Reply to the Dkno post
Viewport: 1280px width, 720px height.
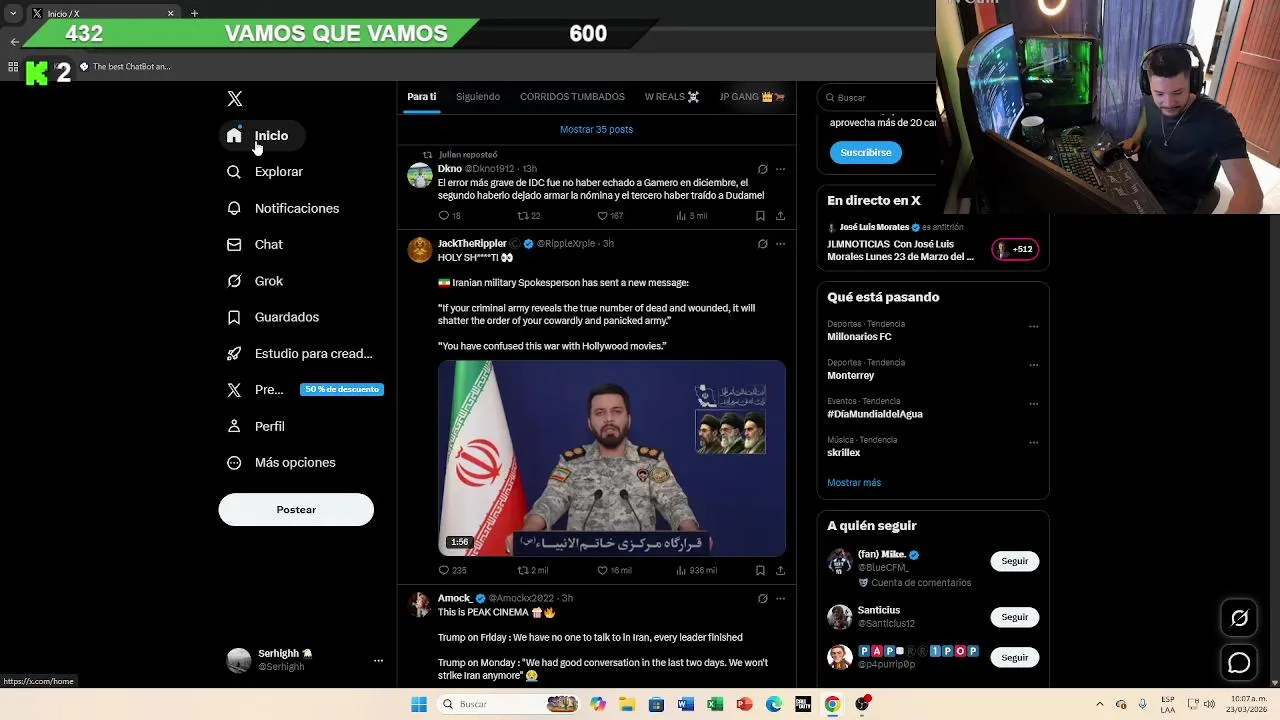pos(444,216)
